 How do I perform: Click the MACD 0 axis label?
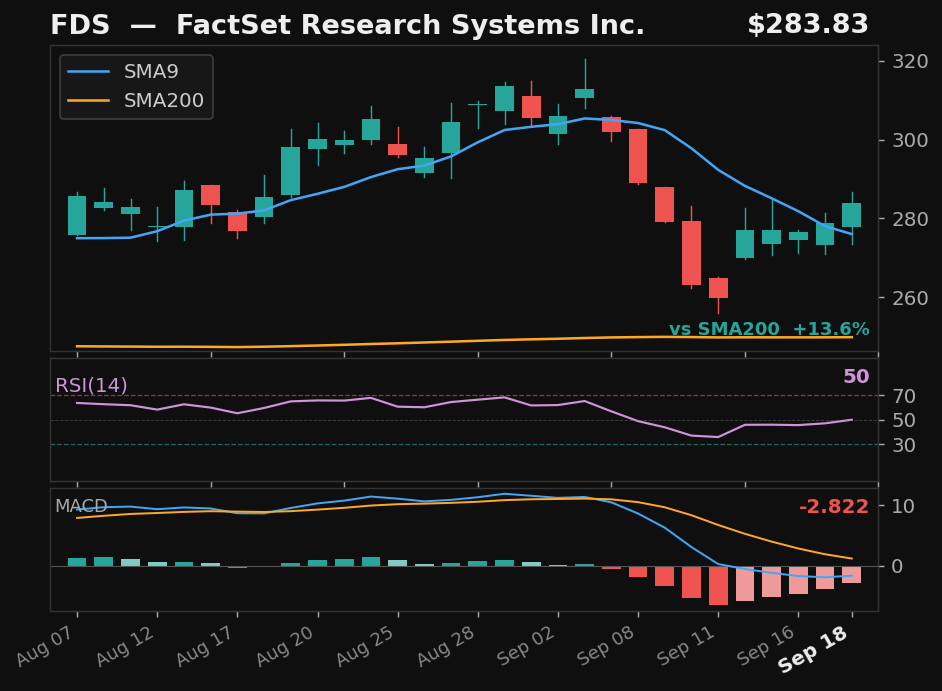tap(897, 567)
